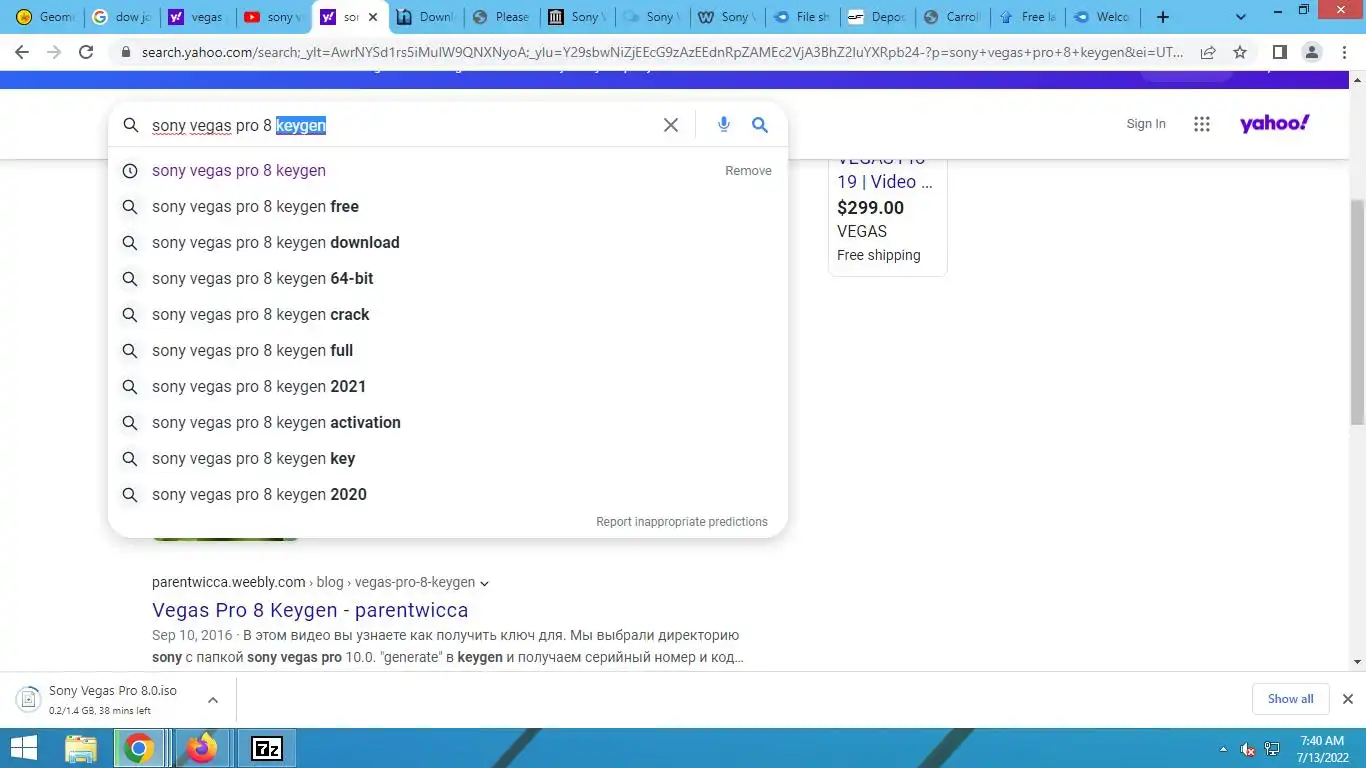Open the Yahoo apps grid icon
The width and height of the screenshot is (1366, 768).
[x=1202, y=124]
